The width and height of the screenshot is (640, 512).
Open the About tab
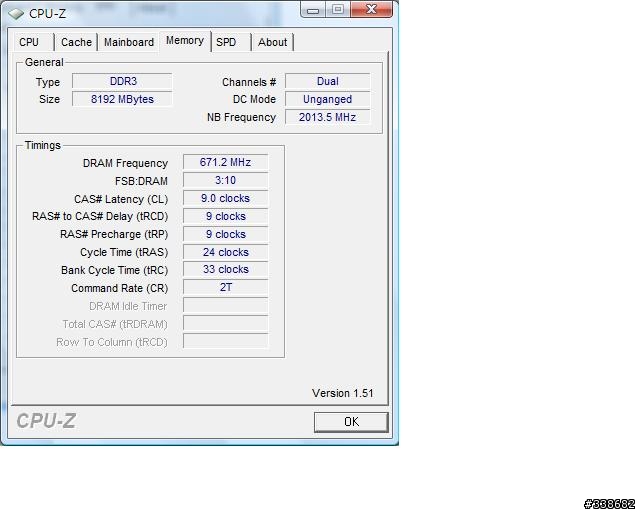[272, 42]
